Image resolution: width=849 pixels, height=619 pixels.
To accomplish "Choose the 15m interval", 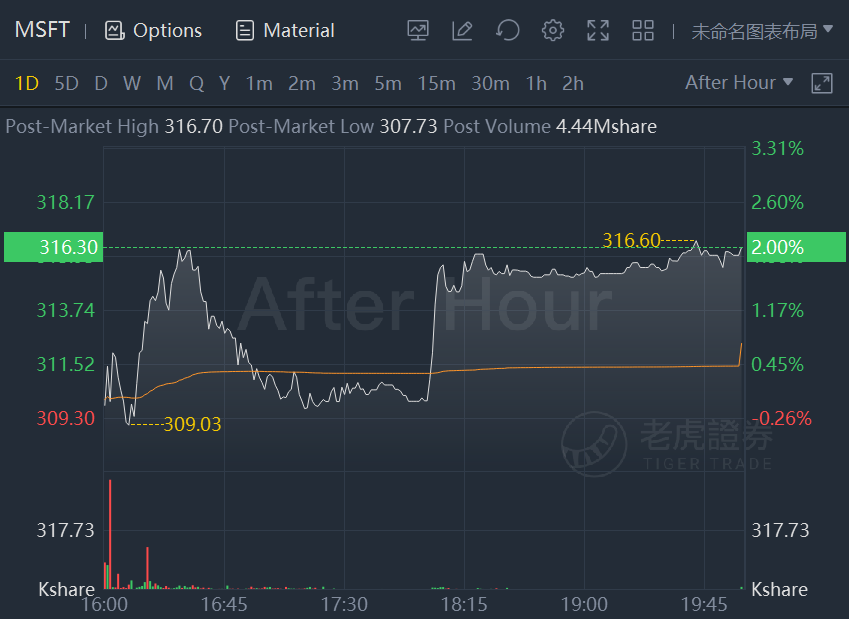I will [x=436, y=83].
